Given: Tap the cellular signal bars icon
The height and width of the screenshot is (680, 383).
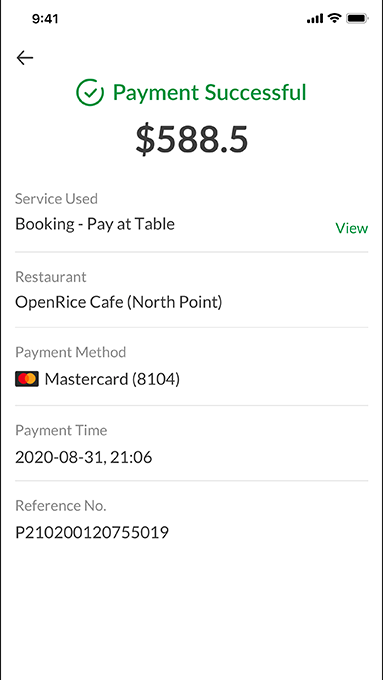Looking at the screenshot, I should (315, 19).
